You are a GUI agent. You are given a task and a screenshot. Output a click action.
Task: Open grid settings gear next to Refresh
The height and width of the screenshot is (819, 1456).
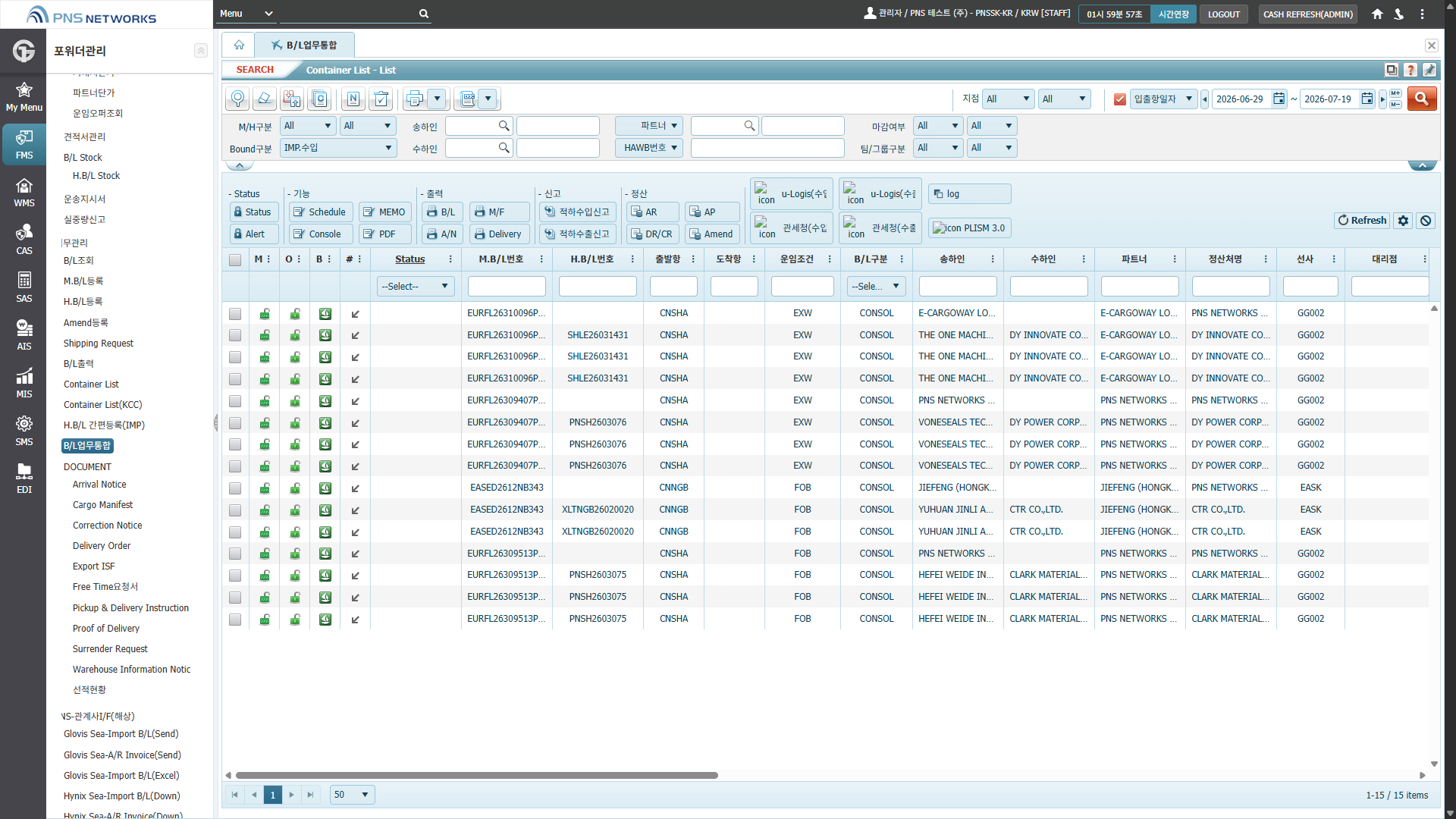click(x=1404, y=221)
